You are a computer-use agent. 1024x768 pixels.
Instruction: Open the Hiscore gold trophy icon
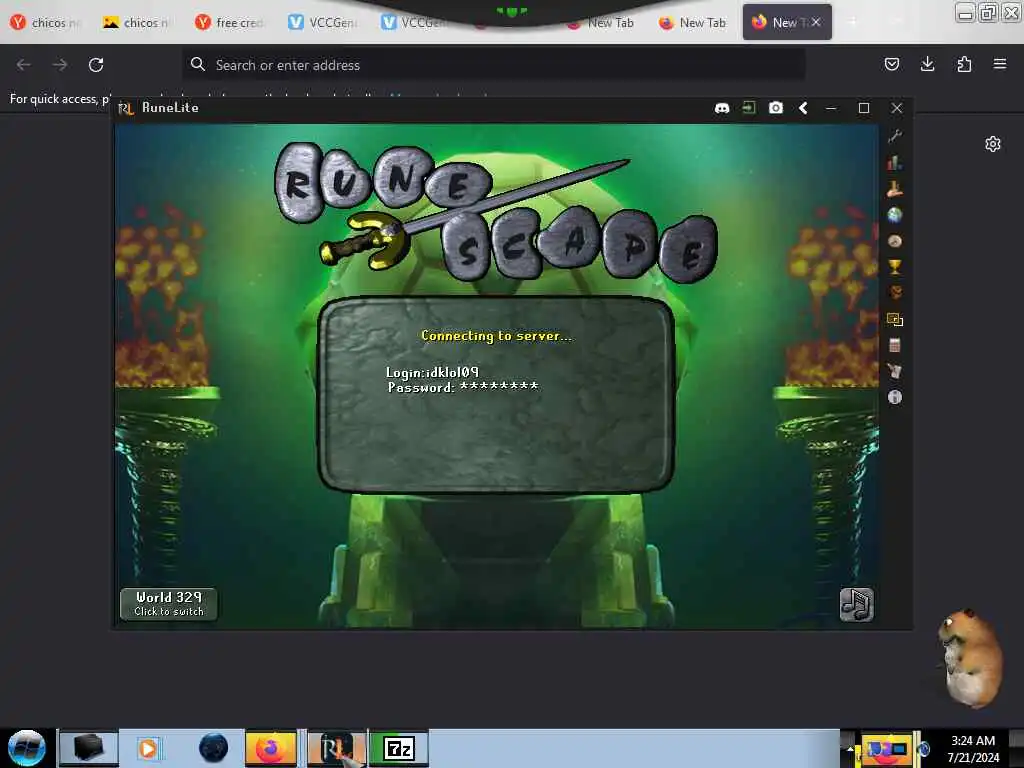(x=895, y=266)
